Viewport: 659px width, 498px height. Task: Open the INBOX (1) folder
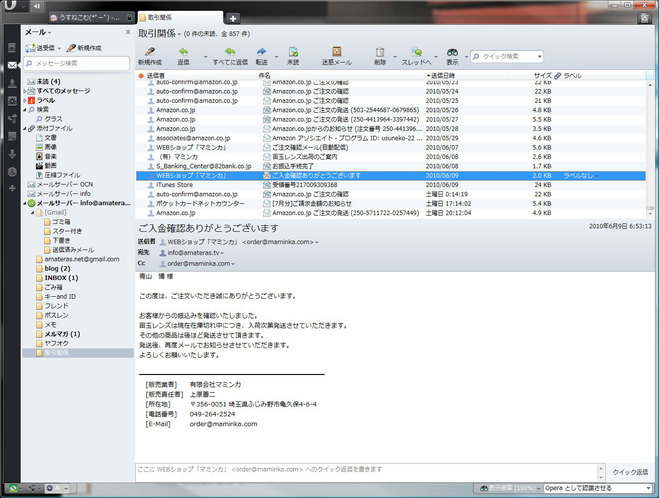pos(61,278)
